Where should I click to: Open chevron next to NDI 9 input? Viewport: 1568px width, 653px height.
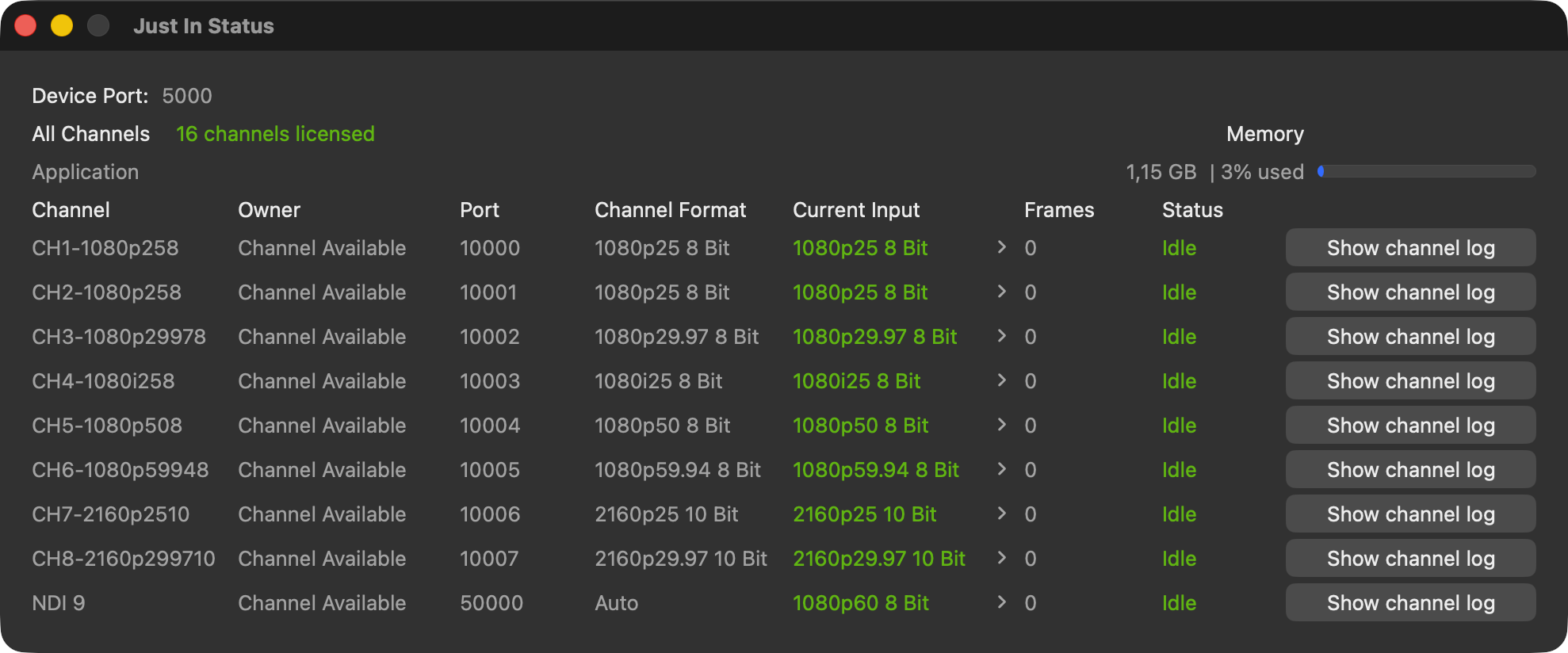[1002, 602]
